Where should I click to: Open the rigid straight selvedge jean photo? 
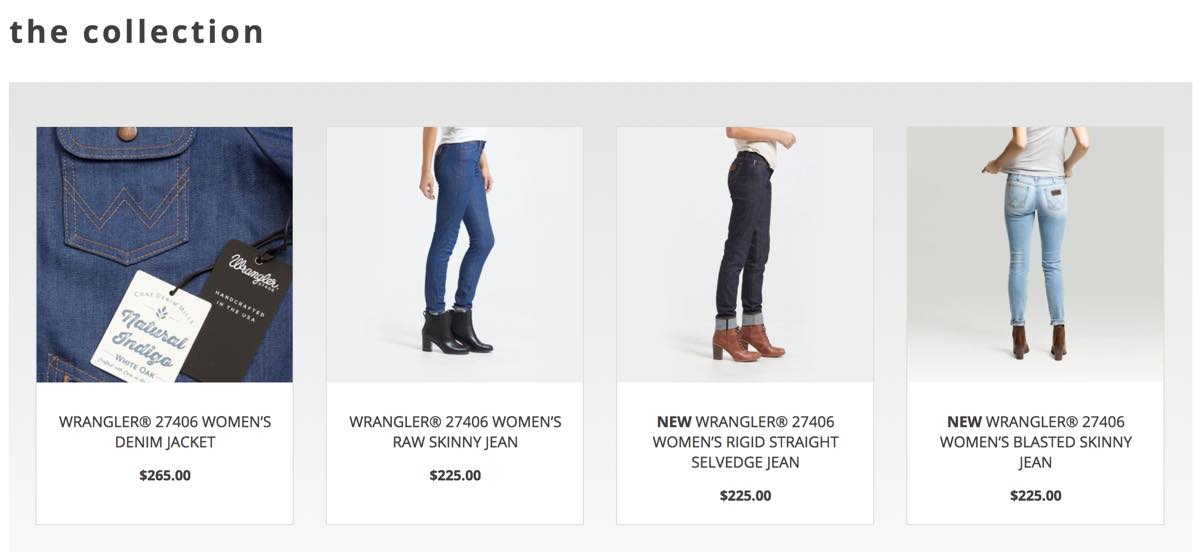point(745,254)
